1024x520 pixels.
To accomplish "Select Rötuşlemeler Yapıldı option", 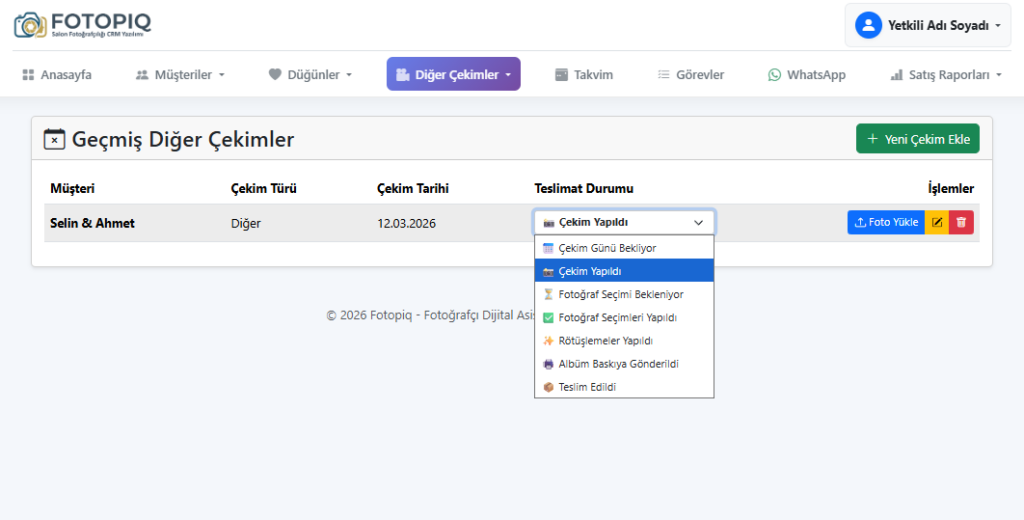I will tap(605, 341).
